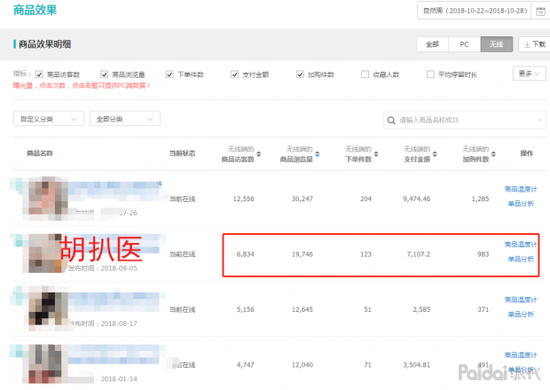Viewport: 550px width, 390px height.
Task: Open 单品分析 link for highlighted product
Action: click(521, 259)
